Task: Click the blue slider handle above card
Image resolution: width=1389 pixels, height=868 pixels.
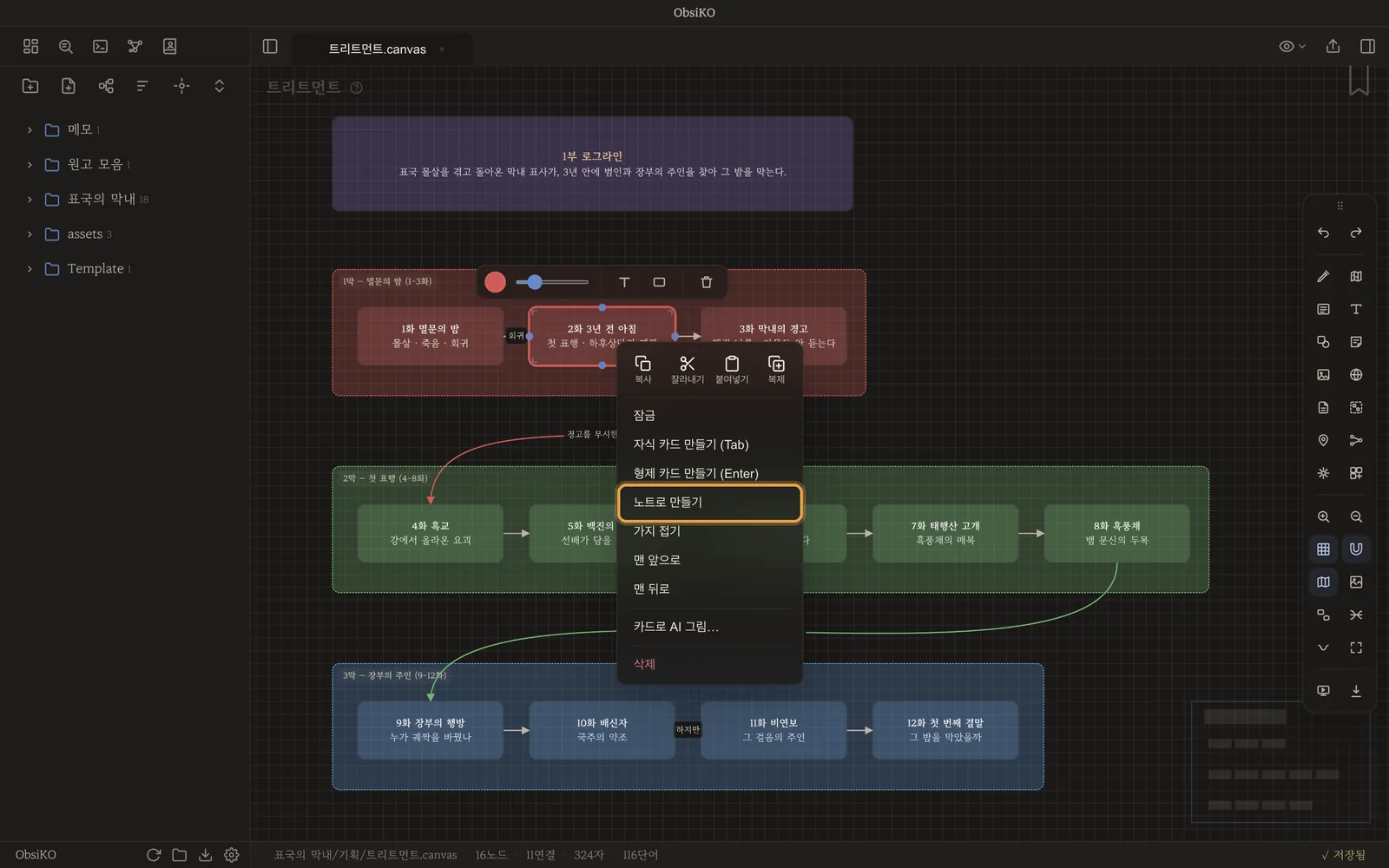Action: 535,282
